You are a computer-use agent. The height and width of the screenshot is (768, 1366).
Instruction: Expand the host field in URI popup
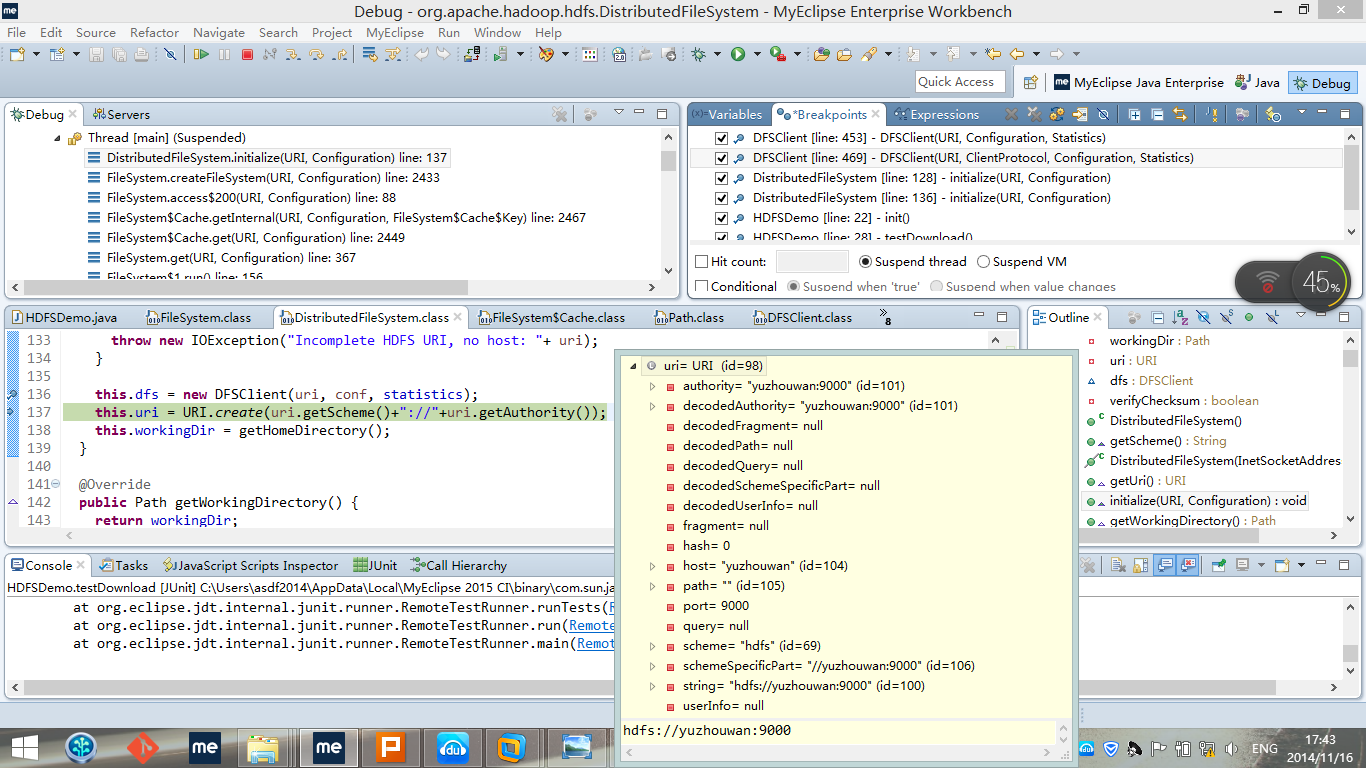click(x=653, y=566)
